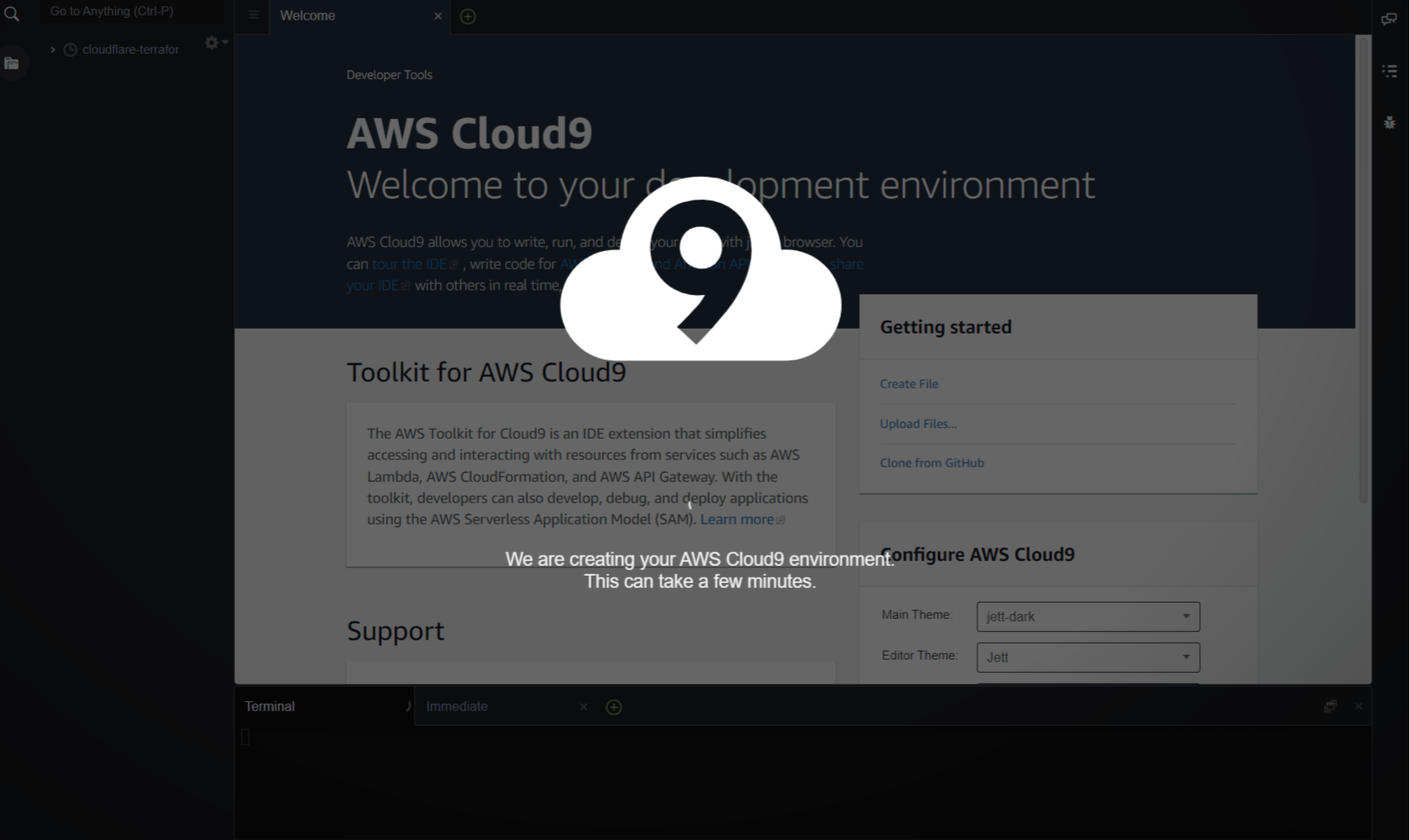This screenshot has height=840, width=1410.
Task: Click the terminal cursor input area
Action: point(246,737)
